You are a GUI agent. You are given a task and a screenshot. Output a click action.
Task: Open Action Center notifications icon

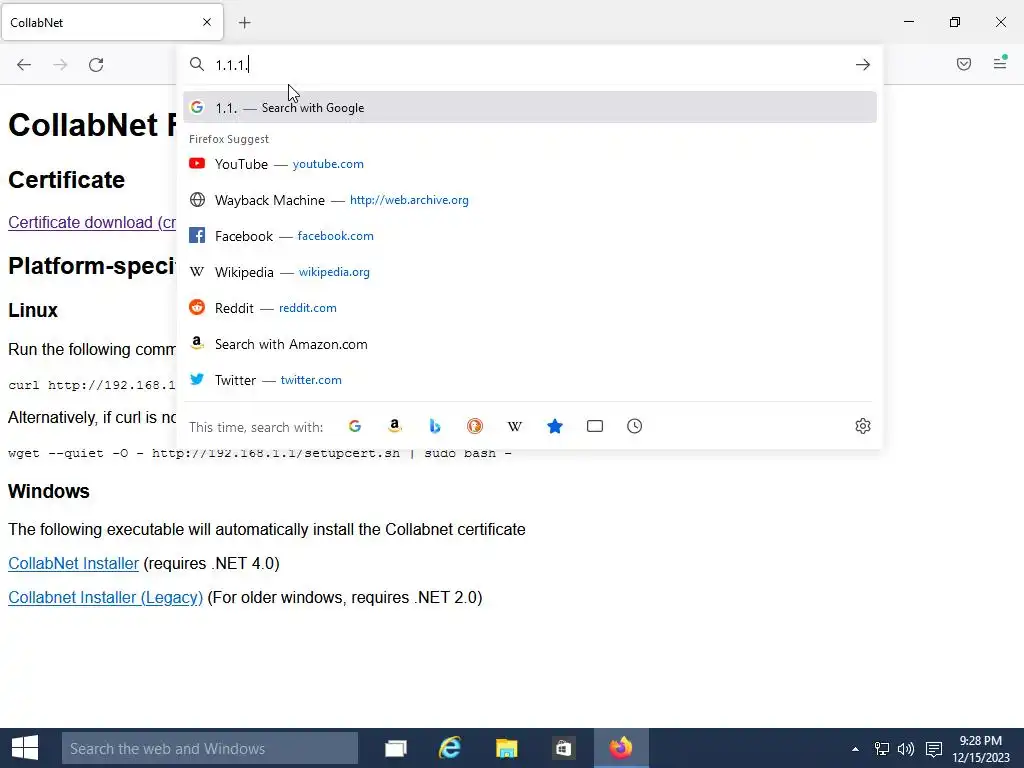click(934, 749)
